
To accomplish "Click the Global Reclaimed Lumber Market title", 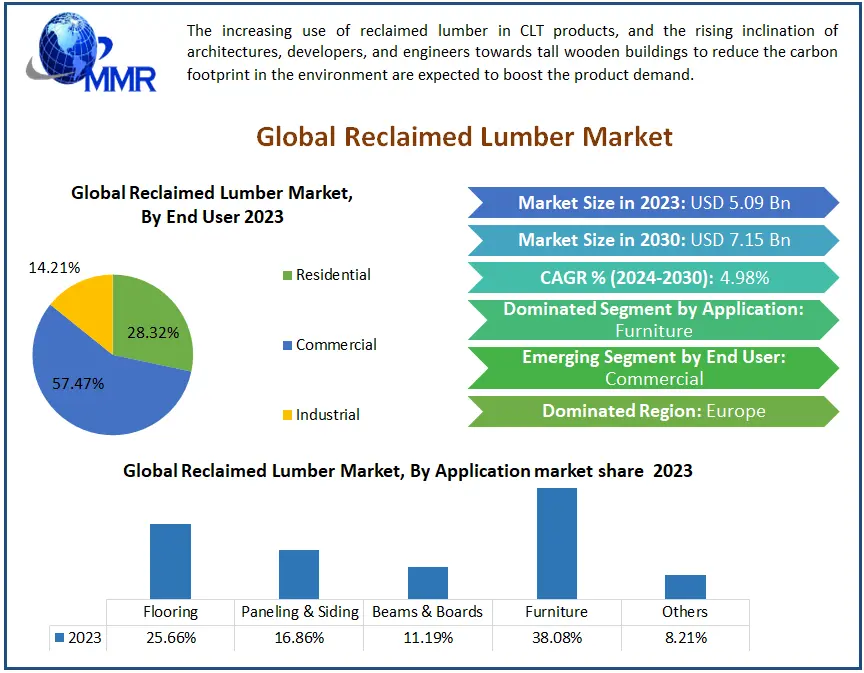I will 464,136.
